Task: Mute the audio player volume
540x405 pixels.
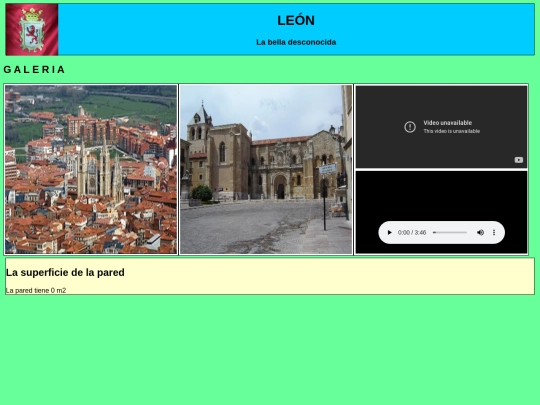Action: coord(480,232)
